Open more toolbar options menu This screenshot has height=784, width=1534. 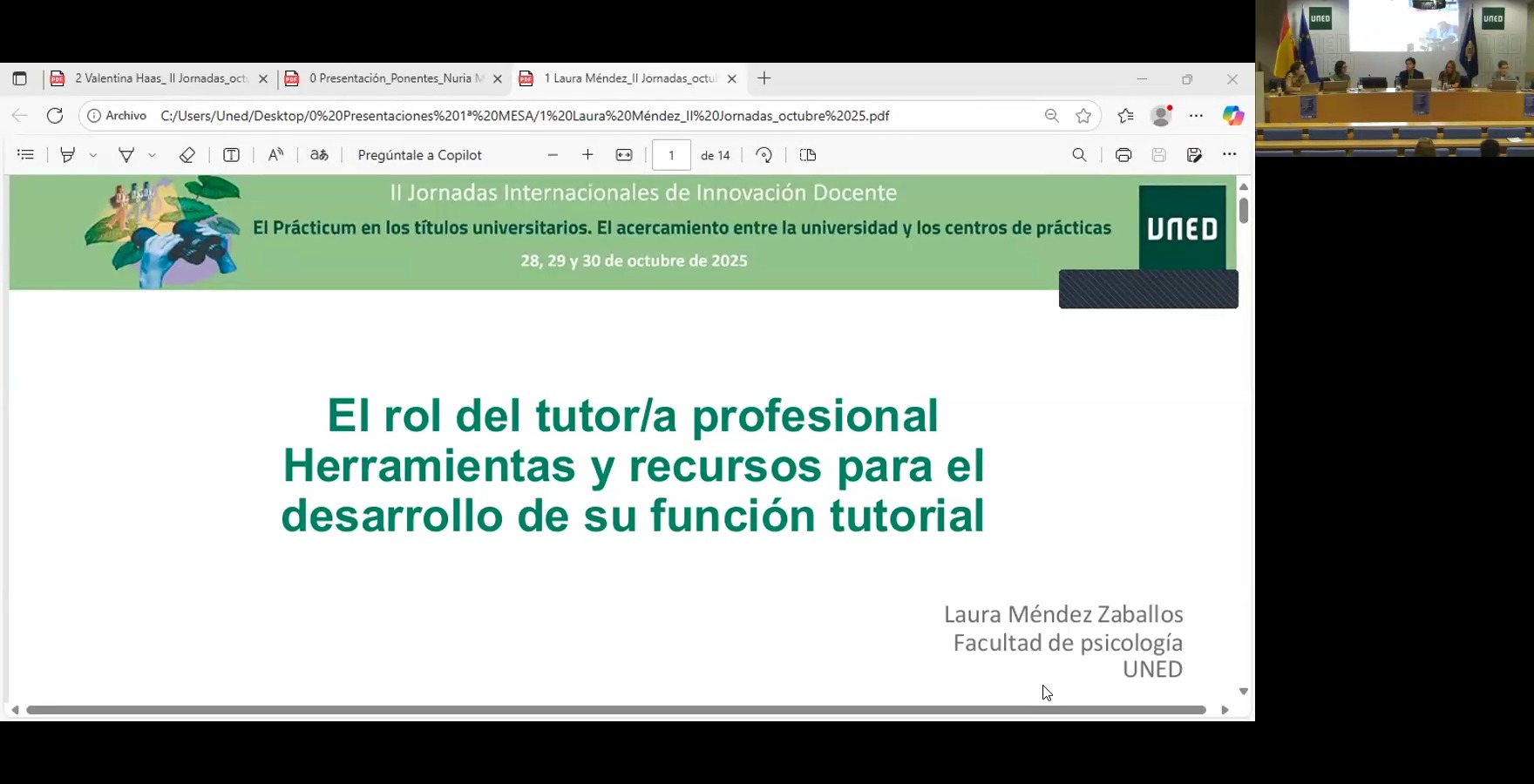1230,154
